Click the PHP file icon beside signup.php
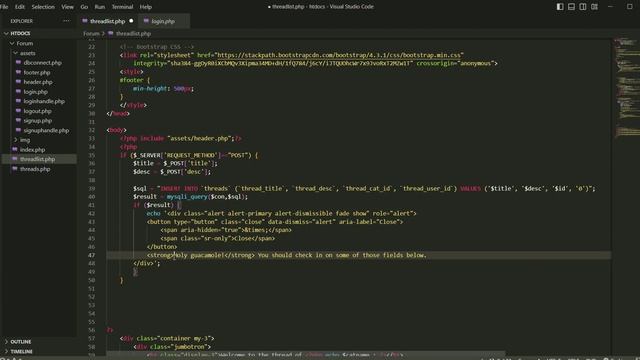This screenshot has width=640, height=360. click(x=18, y=120)
